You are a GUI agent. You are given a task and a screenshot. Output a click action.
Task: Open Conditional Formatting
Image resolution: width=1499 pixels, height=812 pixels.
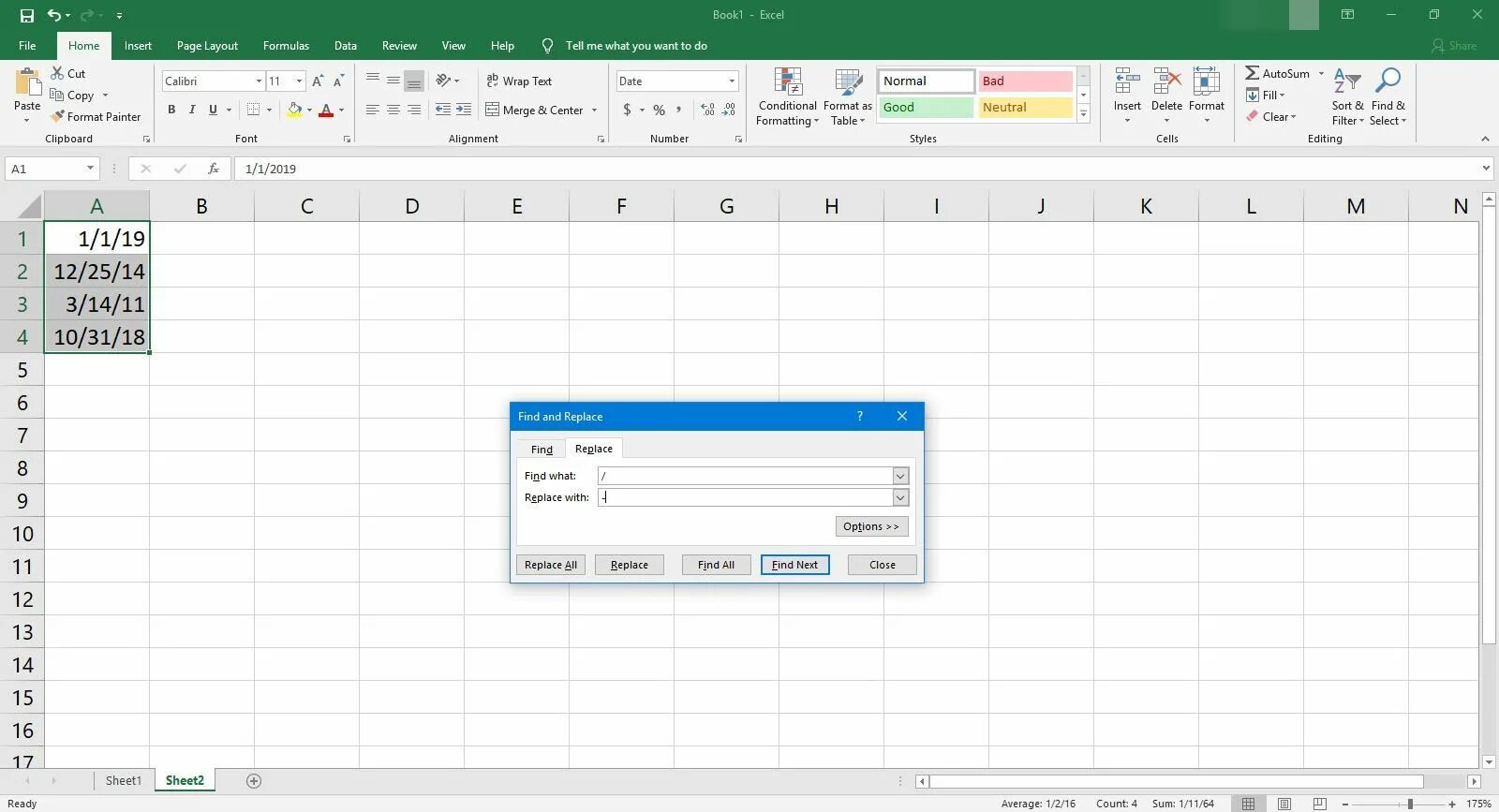coord(788,96)
